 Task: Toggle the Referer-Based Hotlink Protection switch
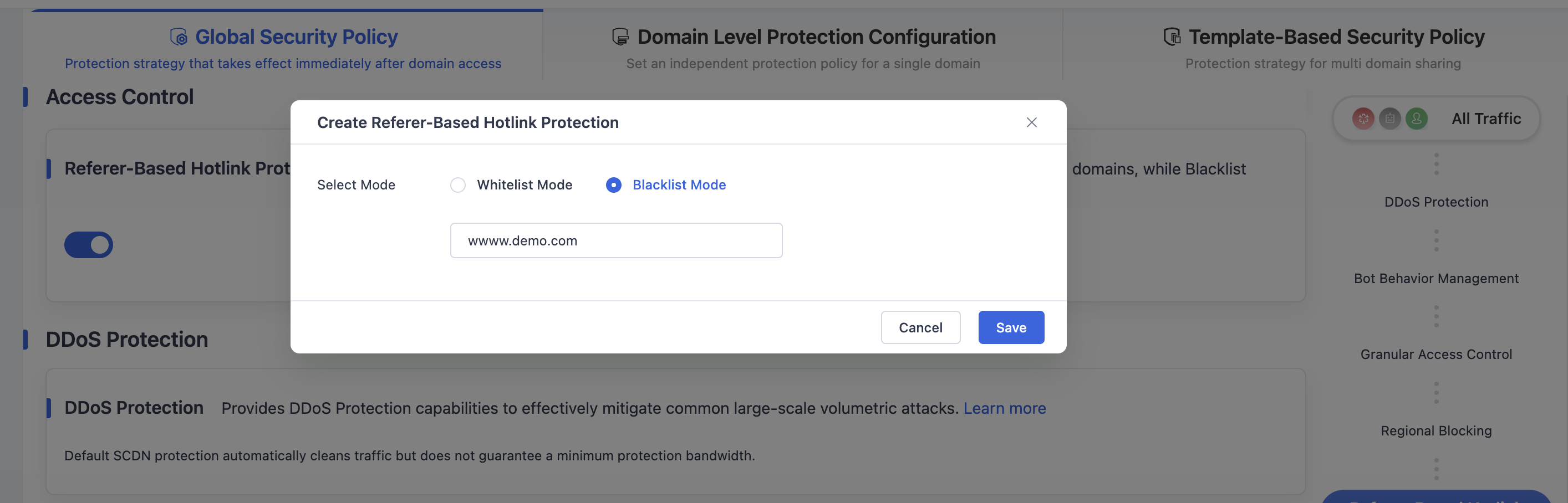pos(89,244)
